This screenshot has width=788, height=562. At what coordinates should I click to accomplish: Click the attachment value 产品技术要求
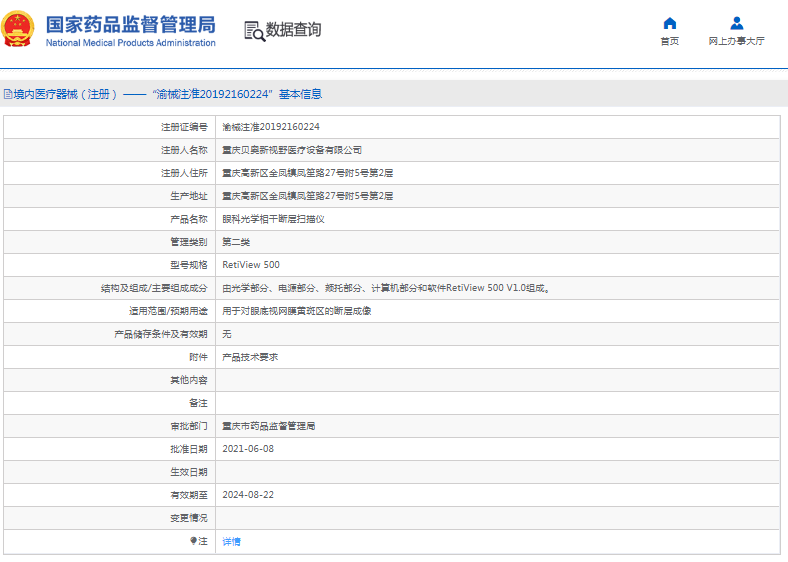point(249,357)
